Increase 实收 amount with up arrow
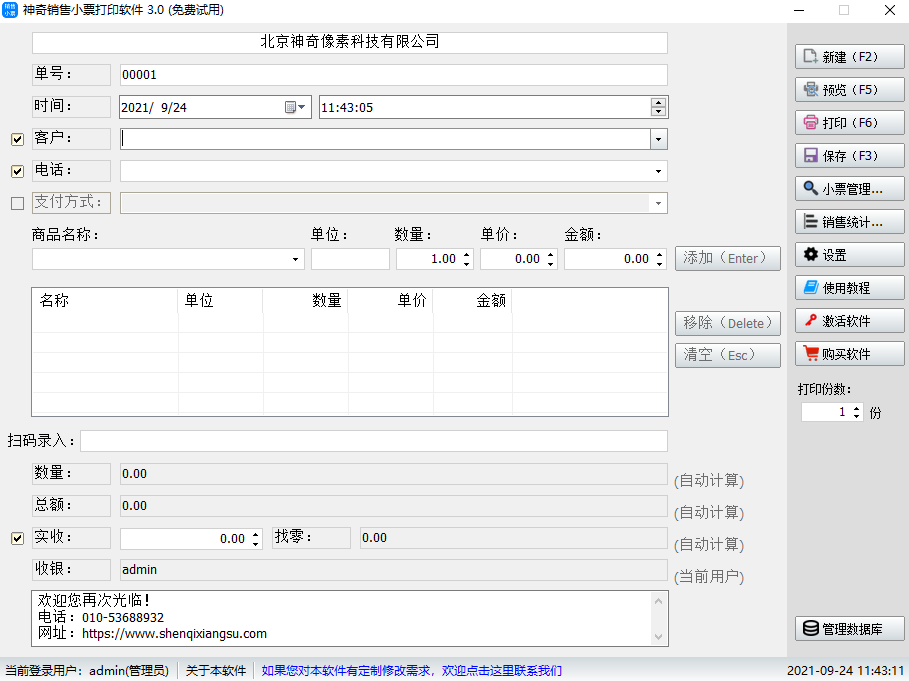This screenshot has height=681, width=909. tap(256, 534)
